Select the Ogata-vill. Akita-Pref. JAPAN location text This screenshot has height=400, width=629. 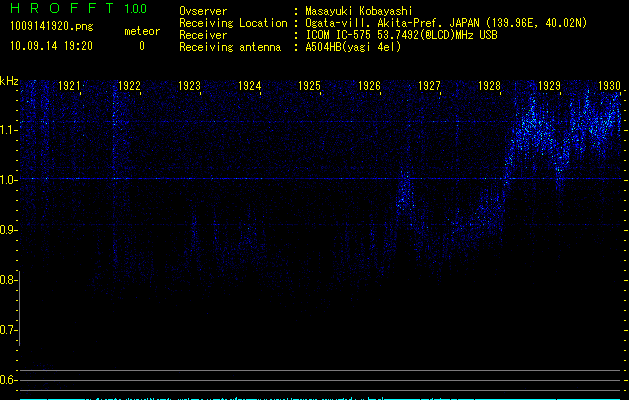pos(446,23)
